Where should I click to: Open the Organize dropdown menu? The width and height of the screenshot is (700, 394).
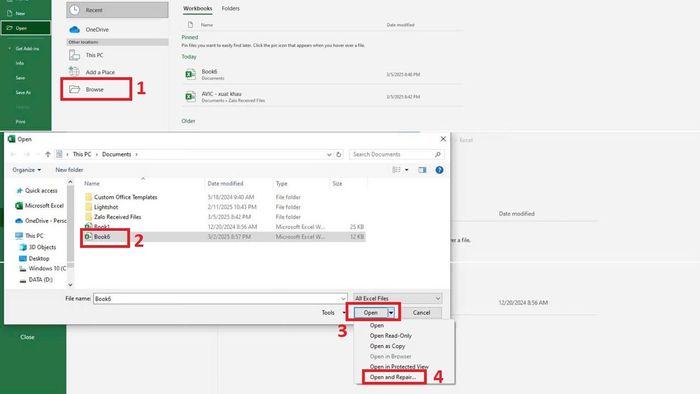pyautogui.click(x=26, y=170)
